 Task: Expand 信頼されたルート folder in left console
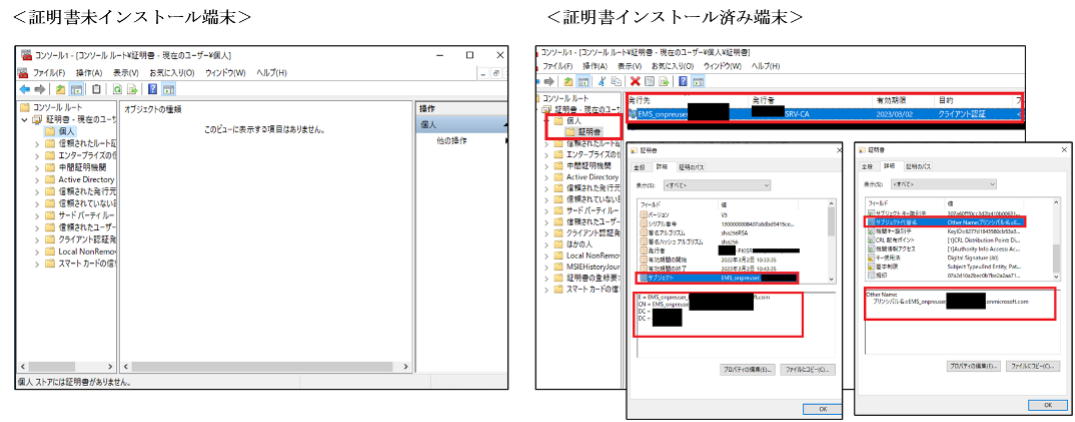pyautogui.click(x=36, y=144)
